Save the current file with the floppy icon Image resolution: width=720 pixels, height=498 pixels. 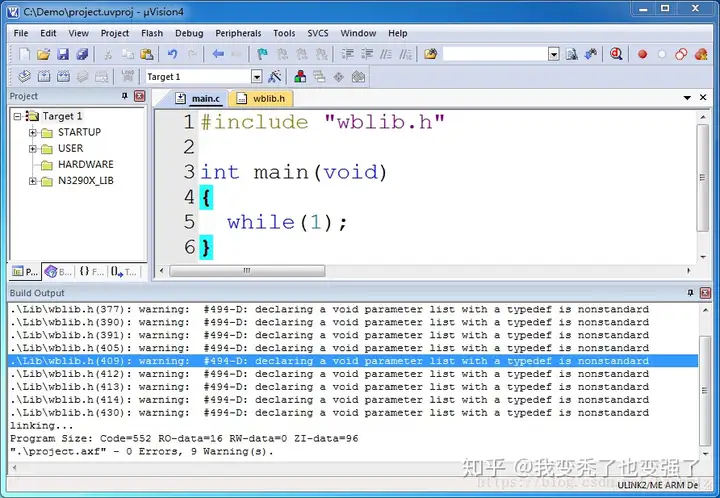pos(63,54)
